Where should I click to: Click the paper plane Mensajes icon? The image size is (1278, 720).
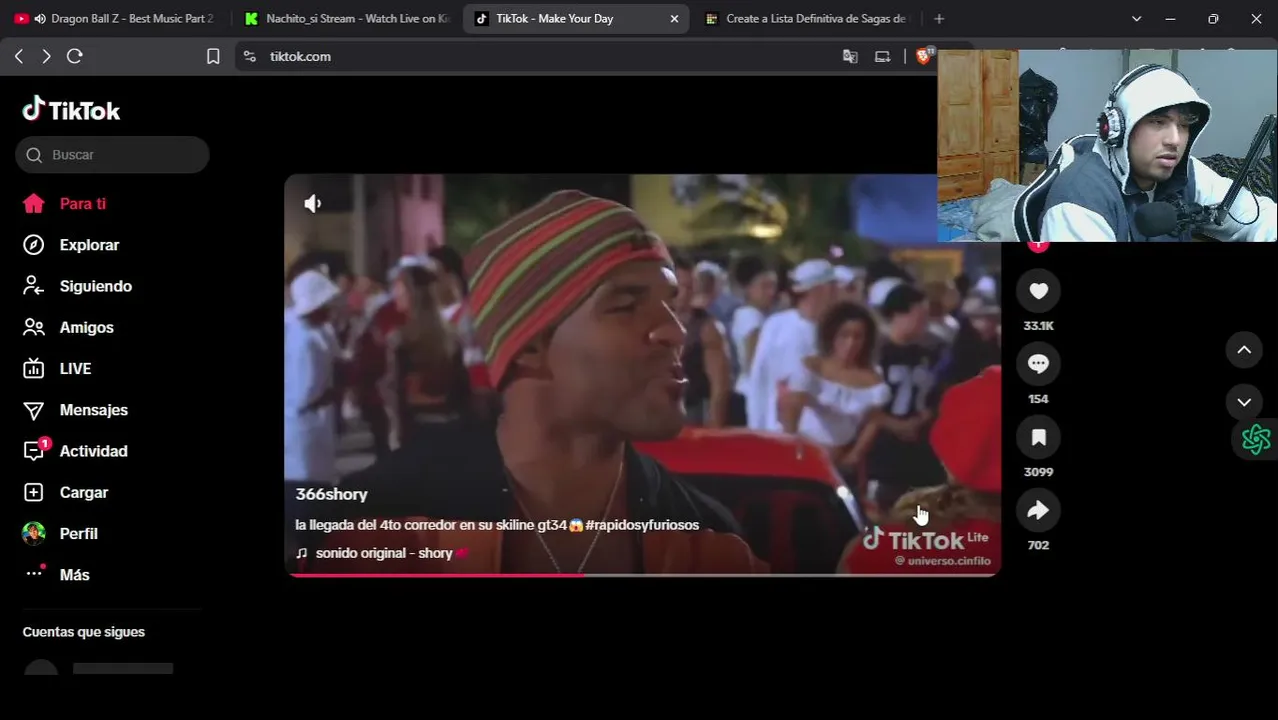point(33,410)
